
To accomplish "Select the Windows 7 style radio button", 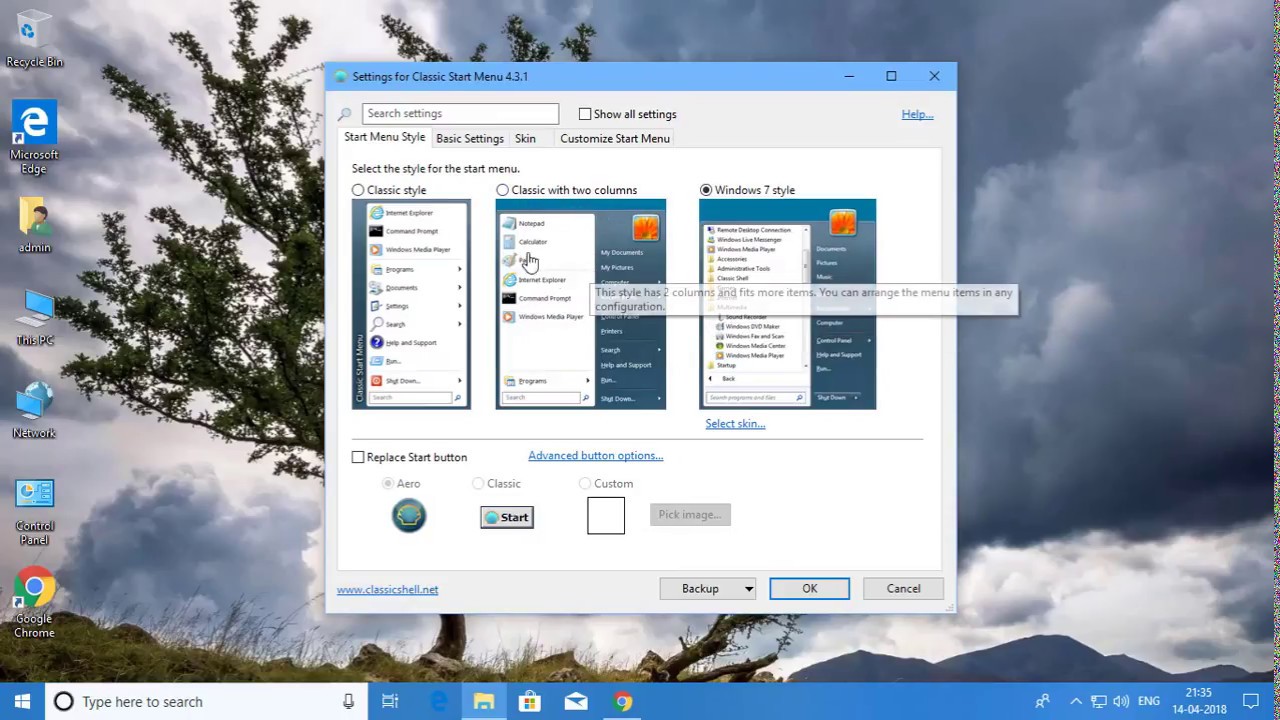I will tap(706, 190).
